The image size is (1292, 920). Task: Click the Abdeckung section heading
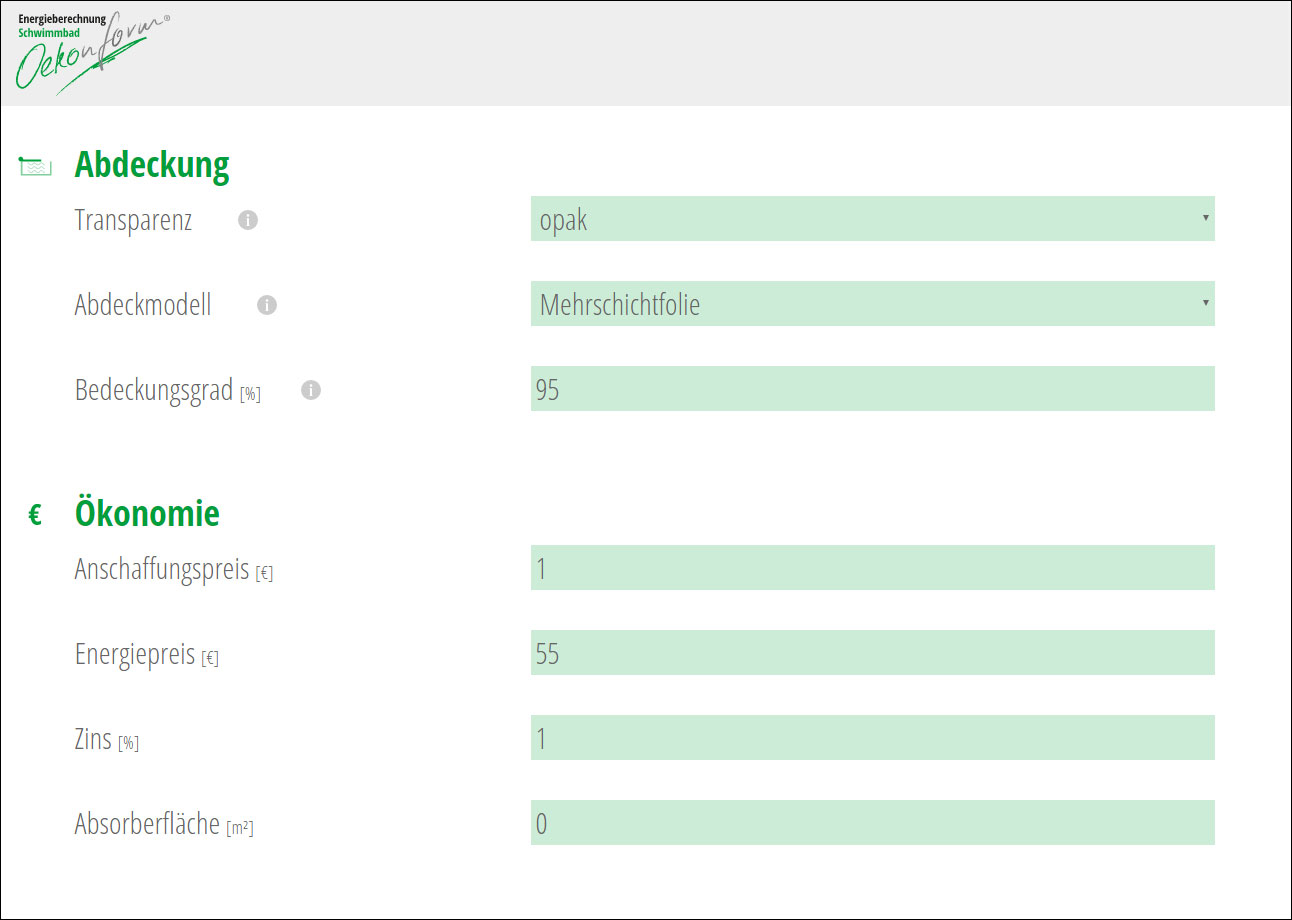click(152, 165)
